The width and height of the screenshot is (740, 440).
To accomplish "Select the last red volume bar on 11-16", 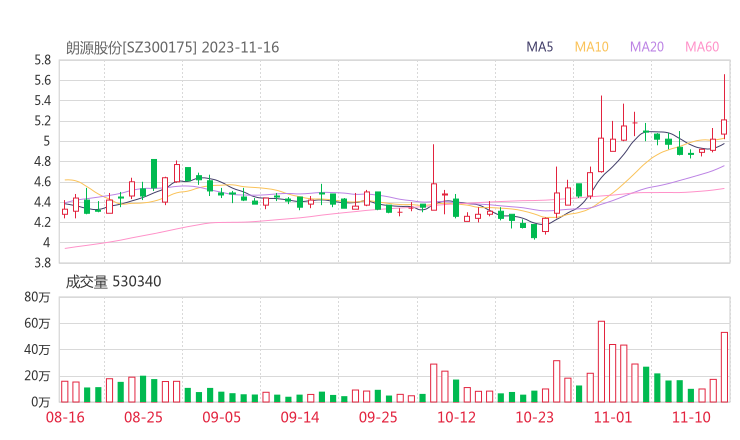I will tap(724, 367).
